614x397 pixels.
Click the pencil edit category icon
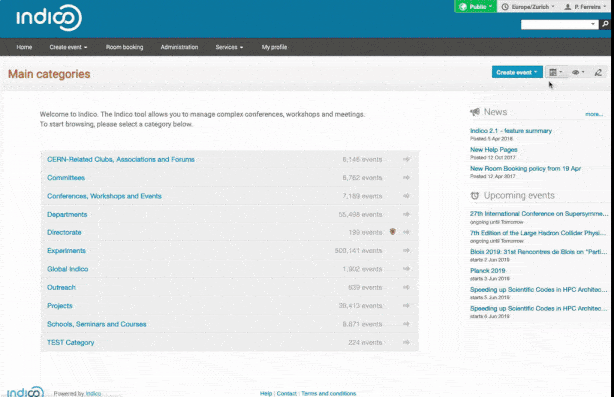[598, 72]
